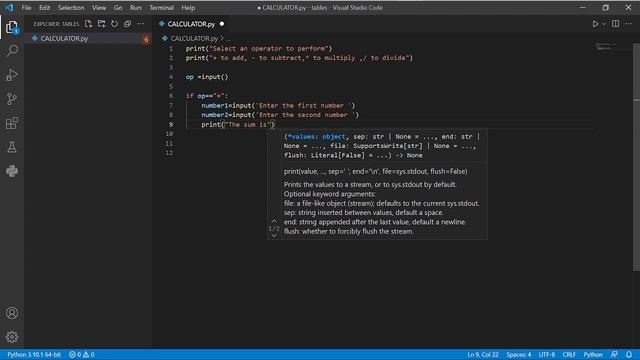Screen dimensions: 640x360
Task: Show errors and warnings count in status bar
Action: (81, 354)
